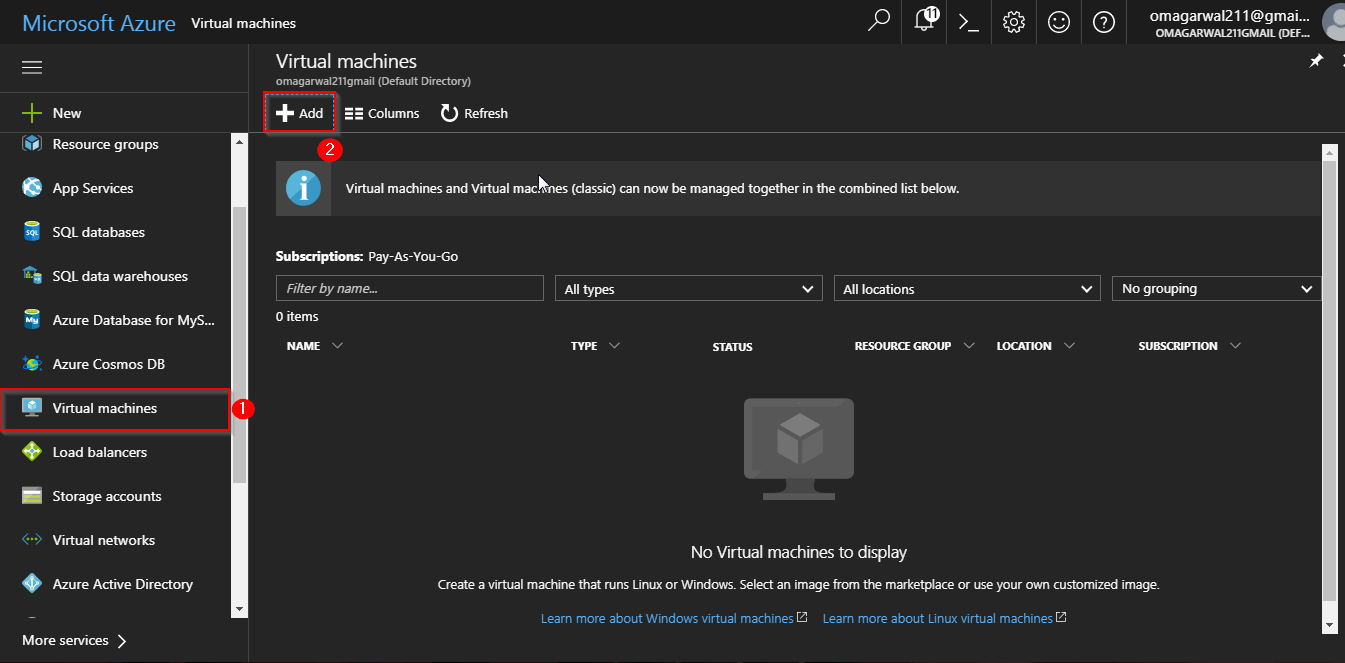
Task: Click the Azure Active Directory icon
Action: tap(32, 584)
